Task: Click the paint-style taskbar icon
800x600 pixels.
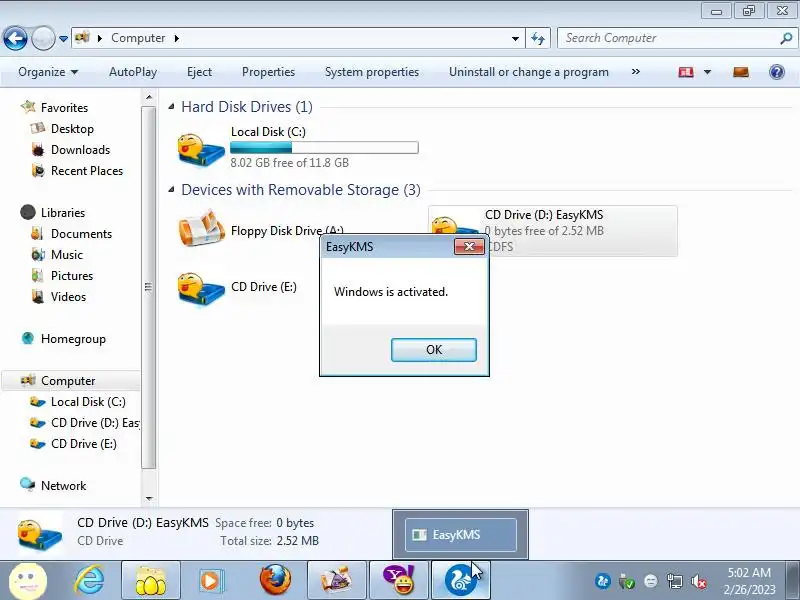Action: pyautogui.click(x=336, y=581)
